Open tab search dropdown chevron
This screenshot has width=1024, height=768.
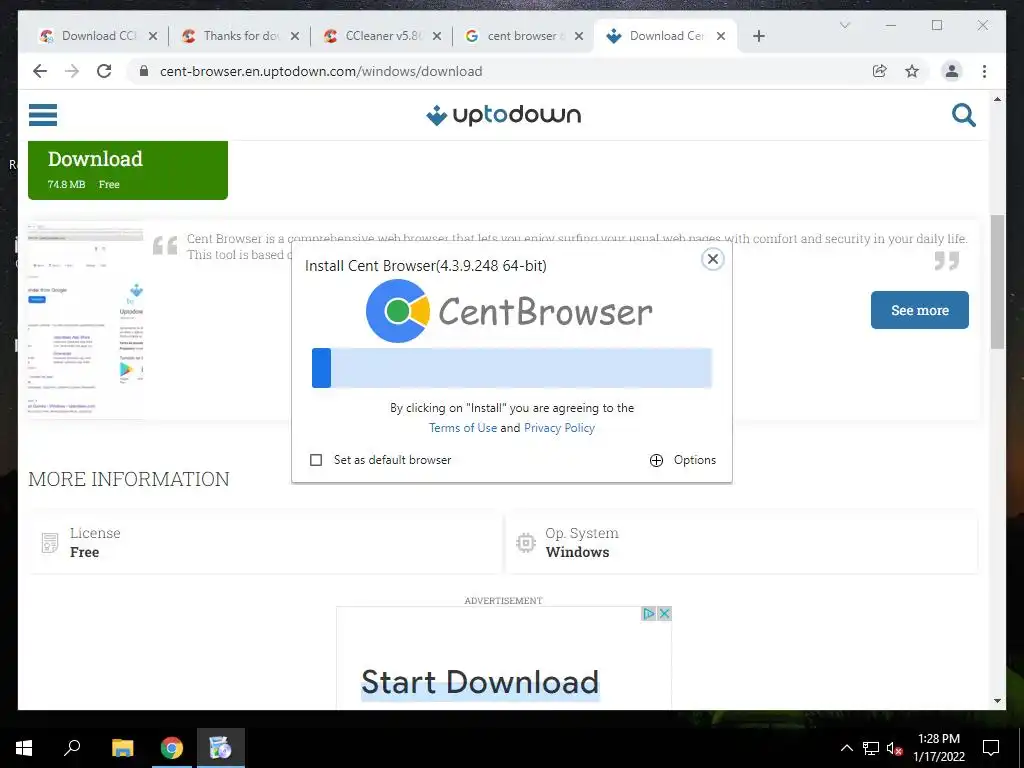(x=844, y=25)
